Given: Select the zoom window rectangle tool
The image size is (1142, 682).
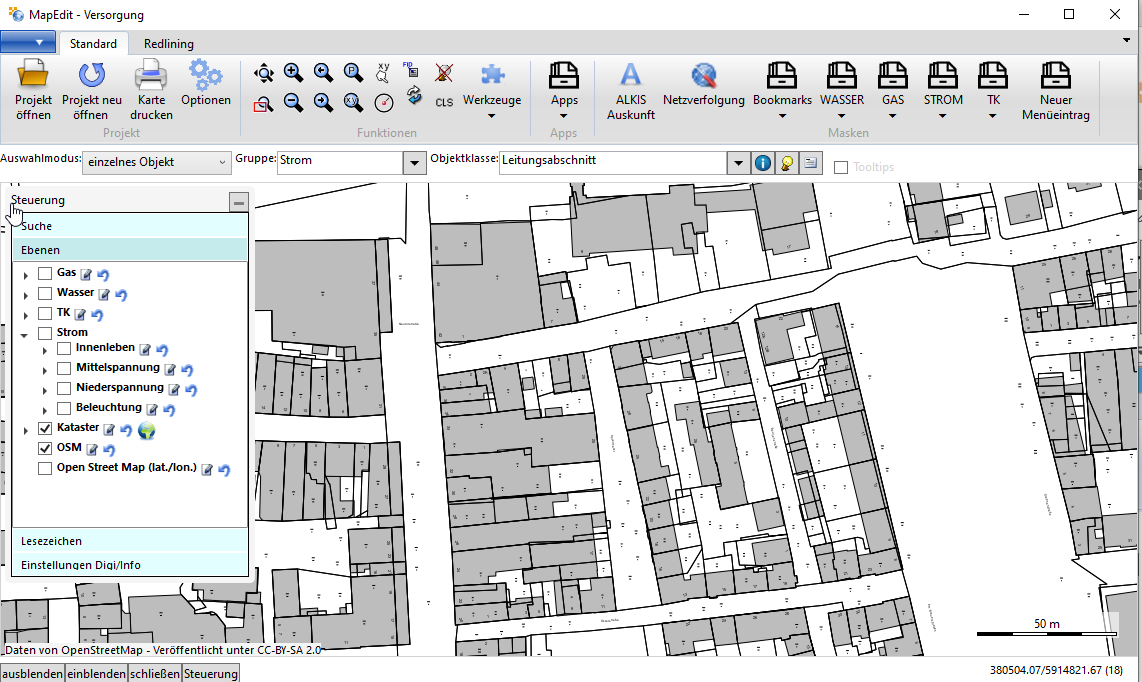Looking at the screenshot, I should coord(263,103).
